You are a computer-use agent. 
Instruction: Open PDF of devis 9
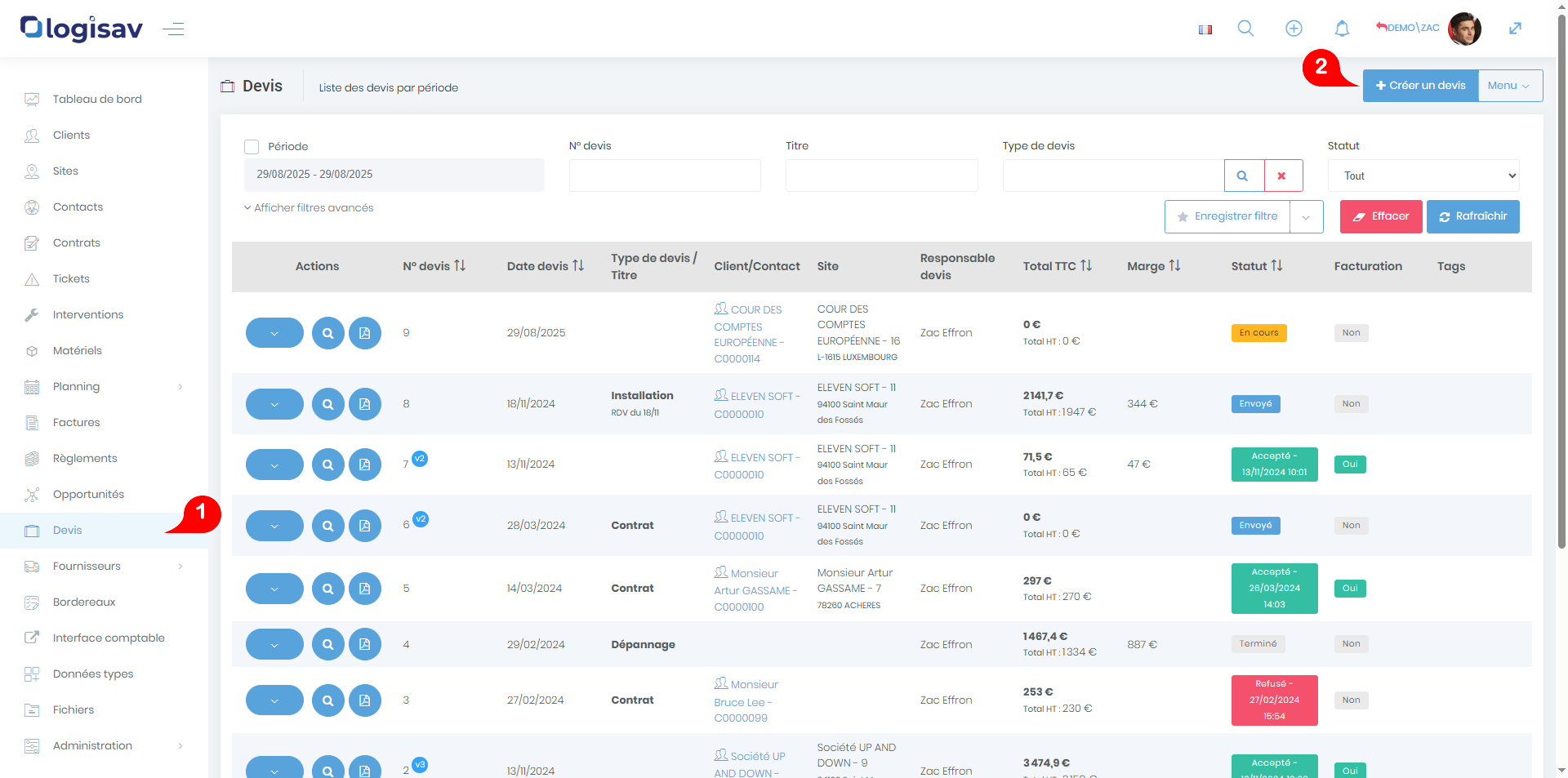(x=365, y=333)
